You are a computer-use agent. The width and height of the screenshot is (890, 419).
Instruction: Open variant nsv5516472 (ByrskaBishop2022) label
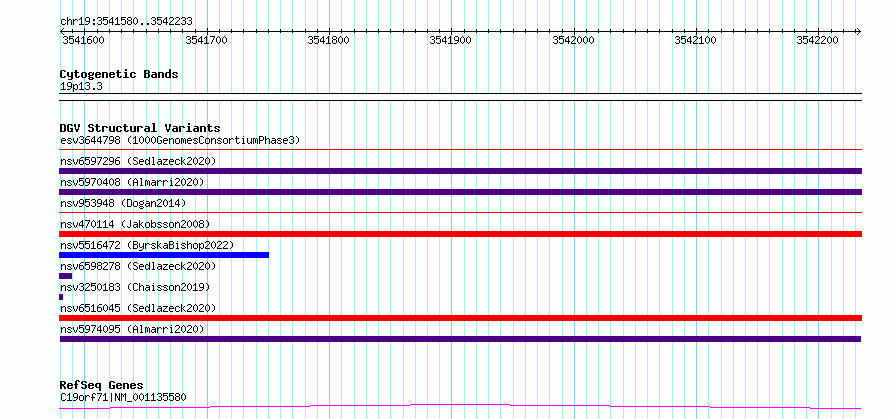click(147, 245)
